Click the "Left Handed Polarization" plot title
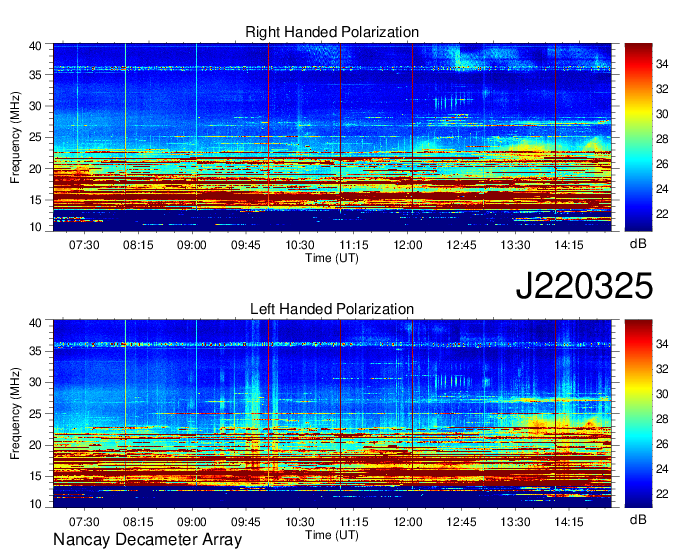This screenshot has height=552, width=680. click(x=332, y=309)
